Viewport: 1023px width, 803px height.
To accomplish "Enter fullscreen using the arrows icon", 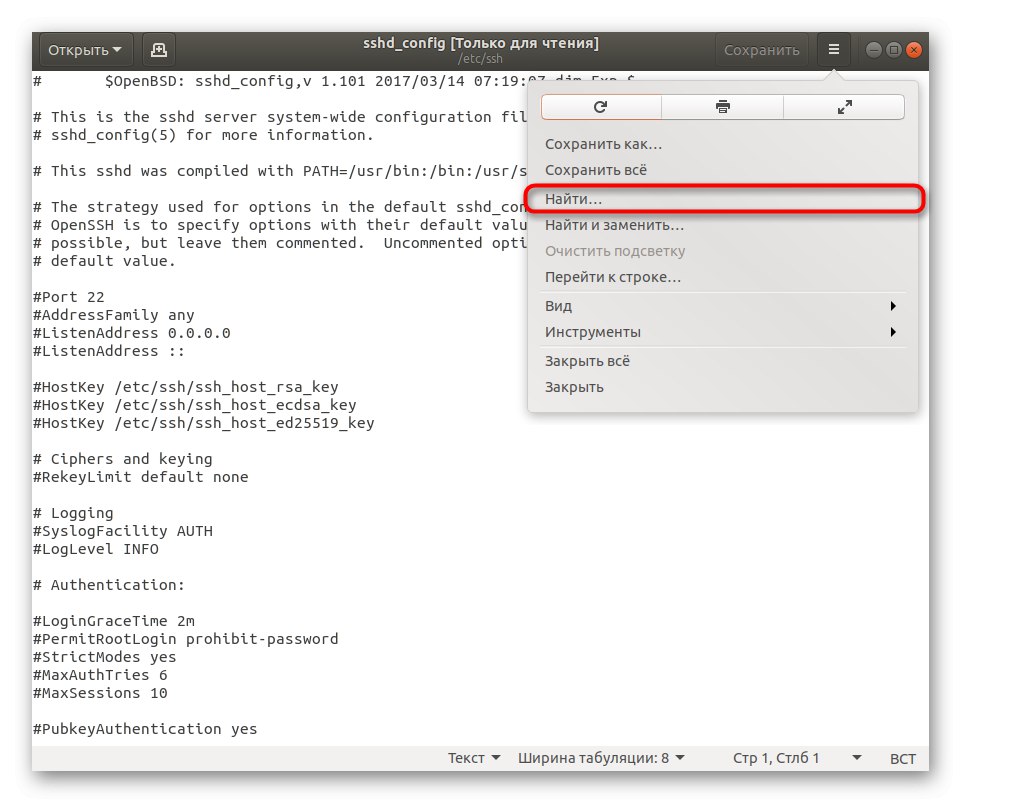I will click(845, 106).
